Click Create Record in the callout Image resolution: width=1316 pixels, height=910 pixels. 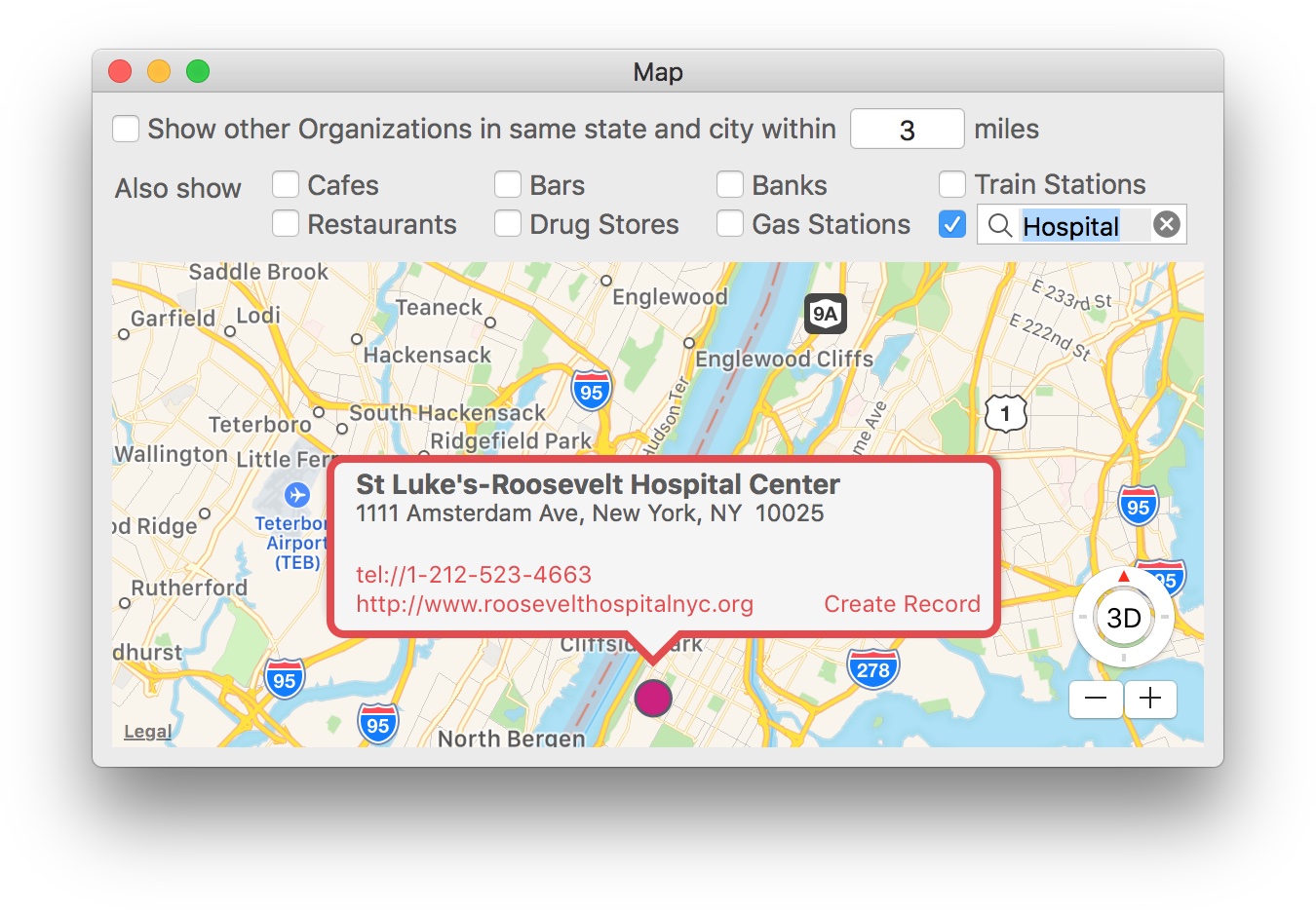pyautogui.click(x=903, y=604)
